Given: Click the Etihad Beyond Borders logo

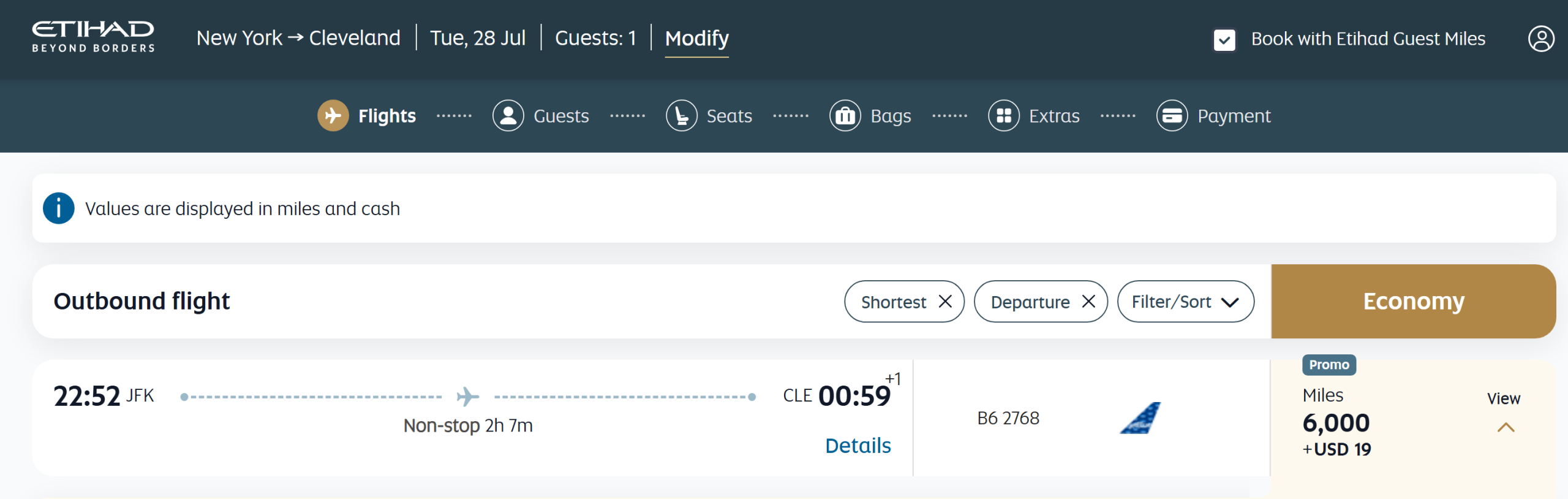Looking at the screenshot, I should point(93,37).
